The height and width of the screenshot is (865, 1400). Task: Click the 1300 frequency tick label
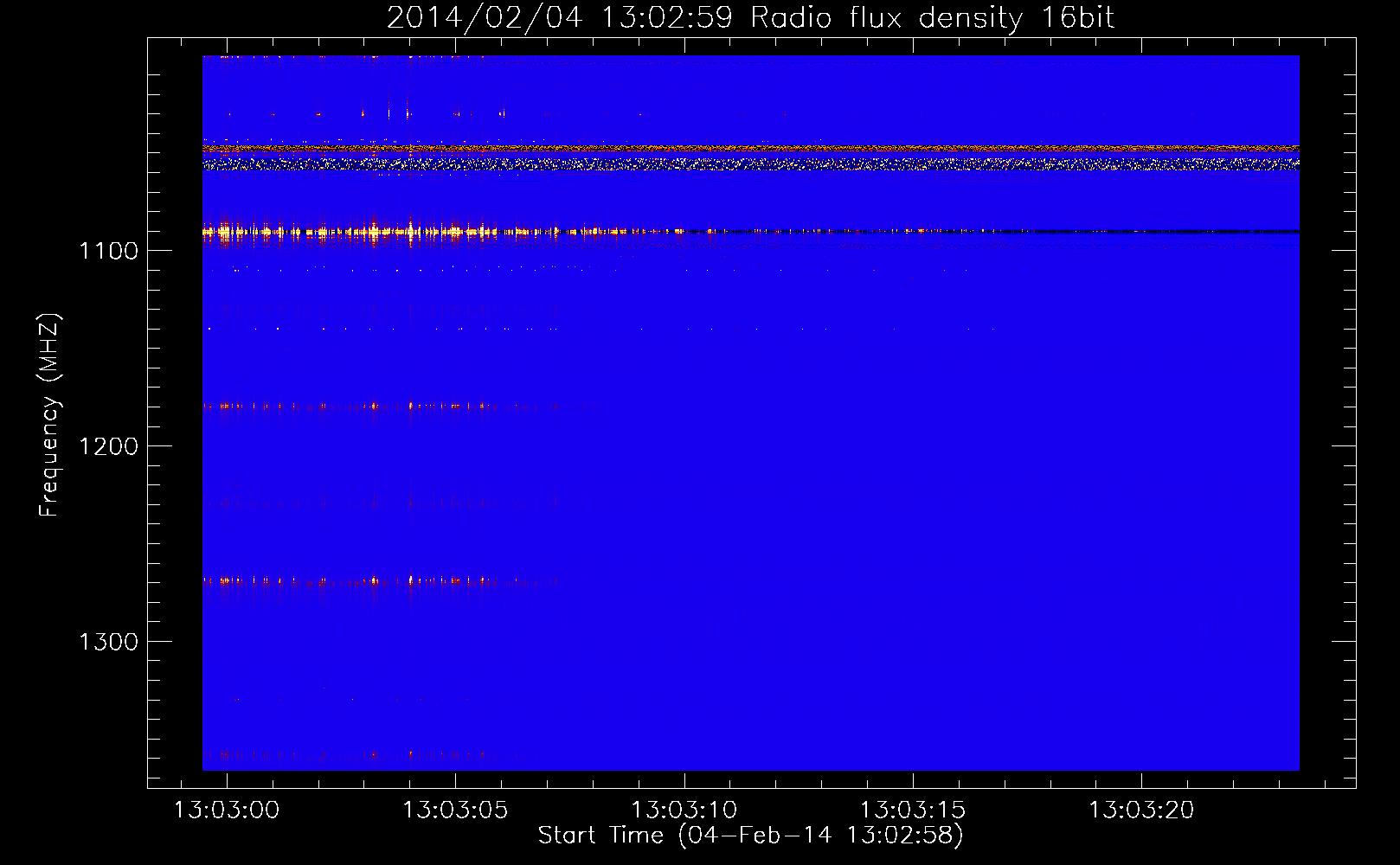coord(108,642)
